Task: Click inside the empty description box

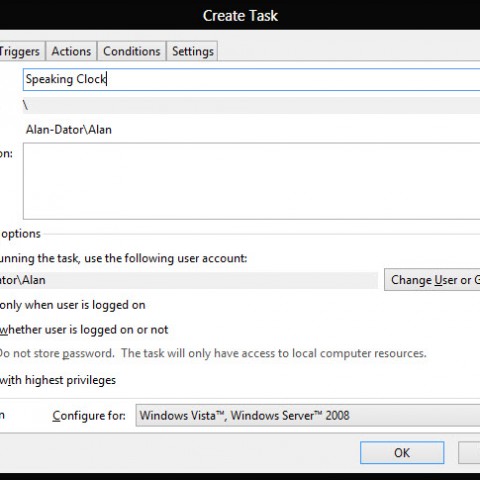Action: point(252,181)
